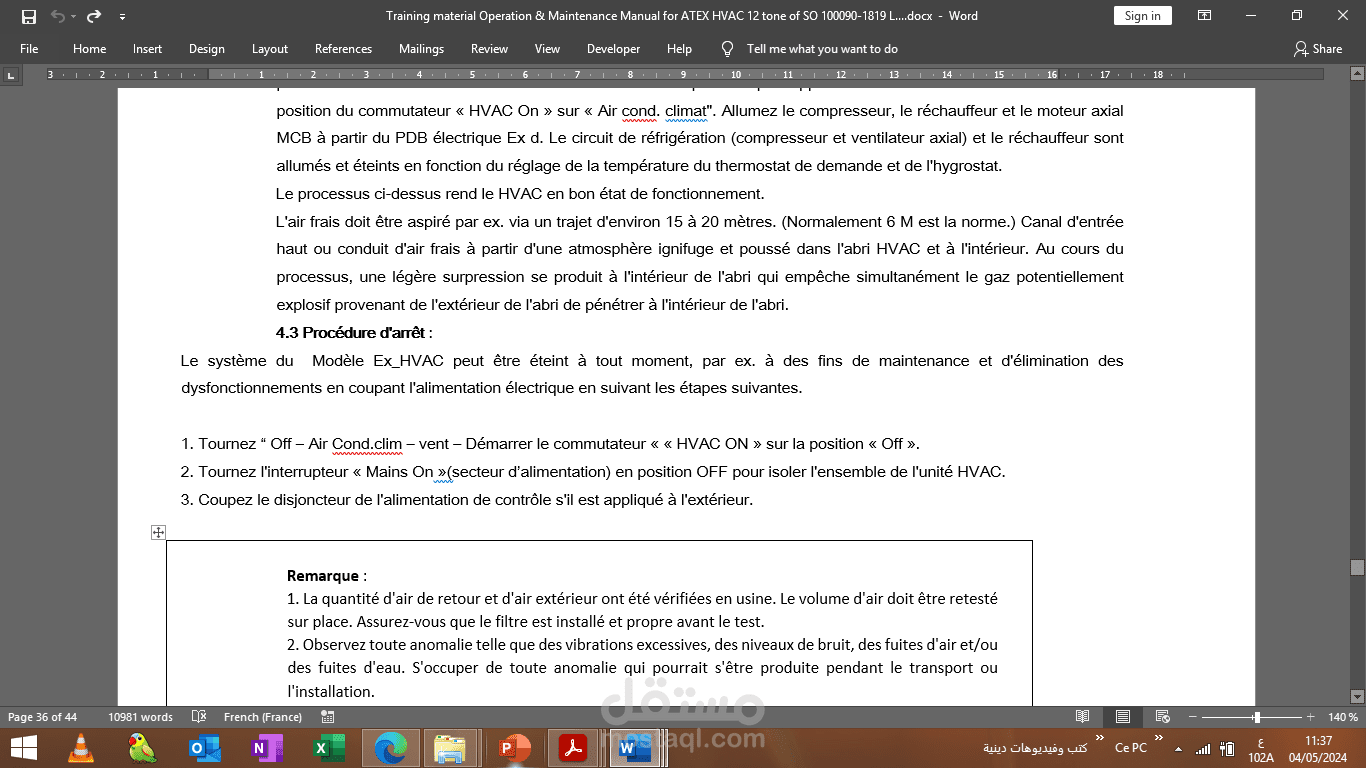Open Excel from the taskbar
The width and height of the screenshot is (1366, 768).
coord(328,748)
